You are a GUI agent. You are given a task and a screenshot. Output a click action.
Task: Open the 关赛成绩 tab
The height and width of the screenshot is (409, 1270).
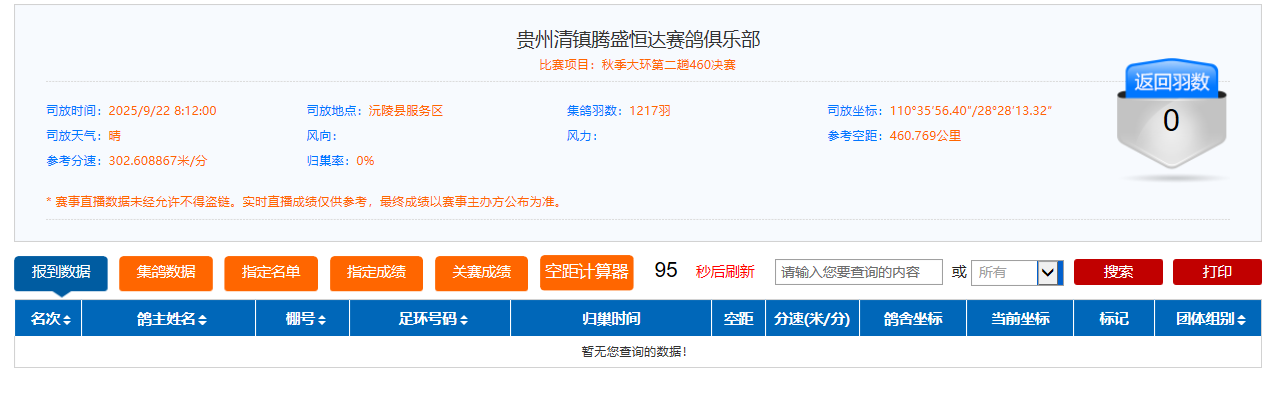click(x=481, y=272)
